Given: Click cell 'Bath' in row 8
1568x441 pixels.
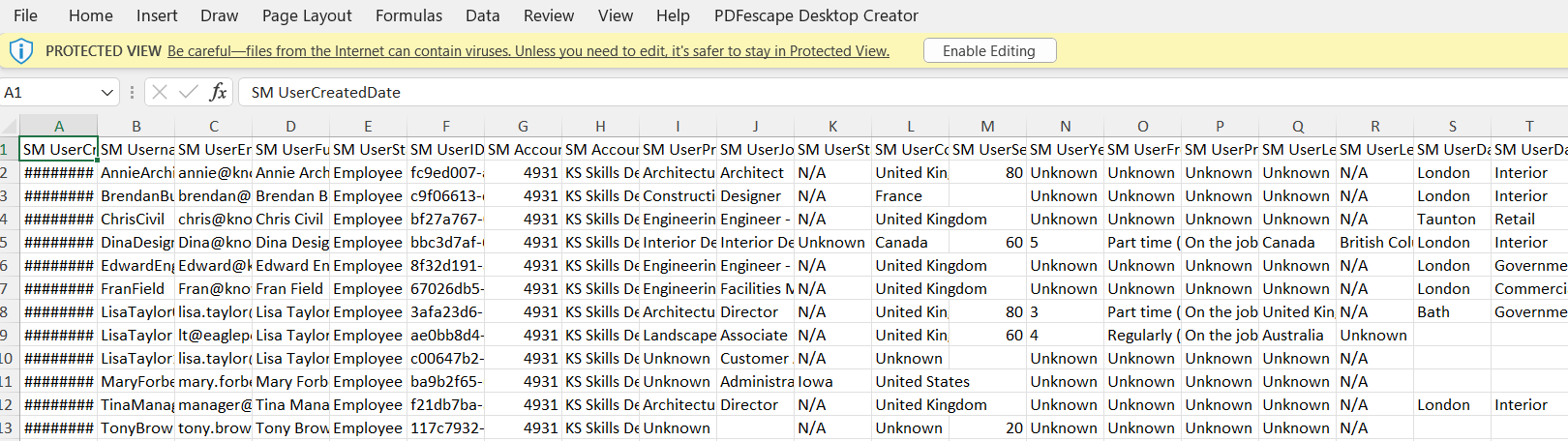Looking at the screenshot, I should [1453, 312].
